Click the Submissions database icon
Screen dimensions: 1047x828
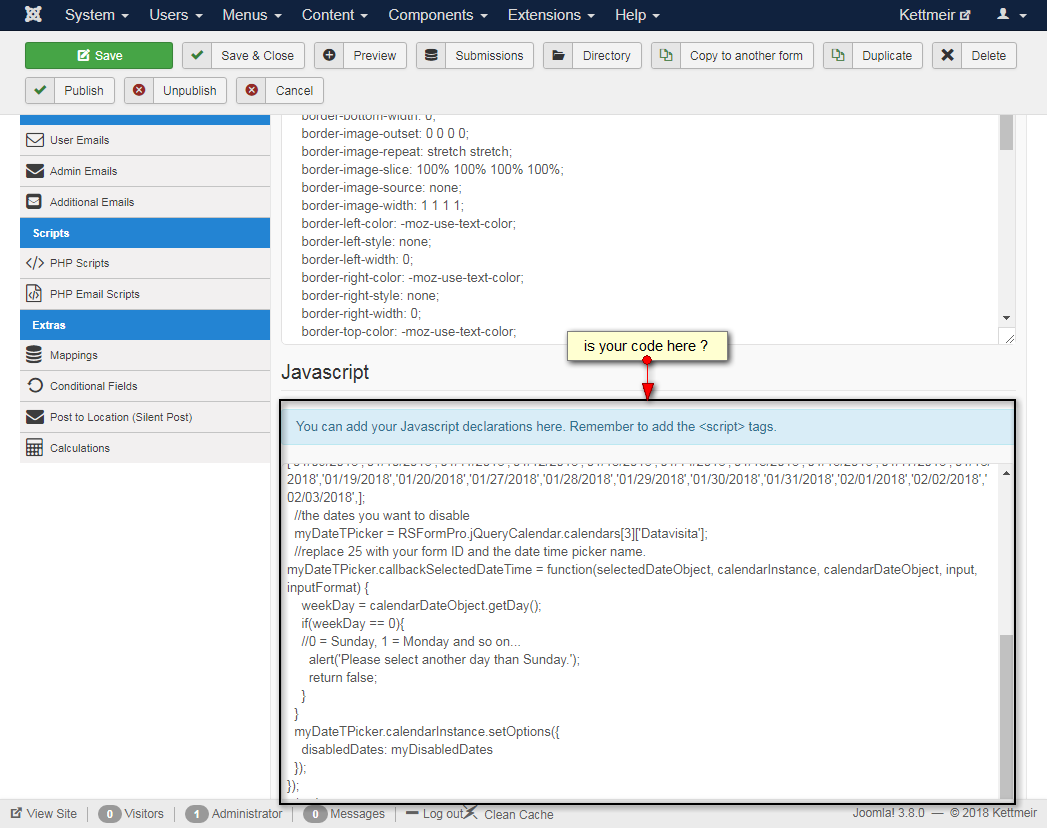click(431, 55)
